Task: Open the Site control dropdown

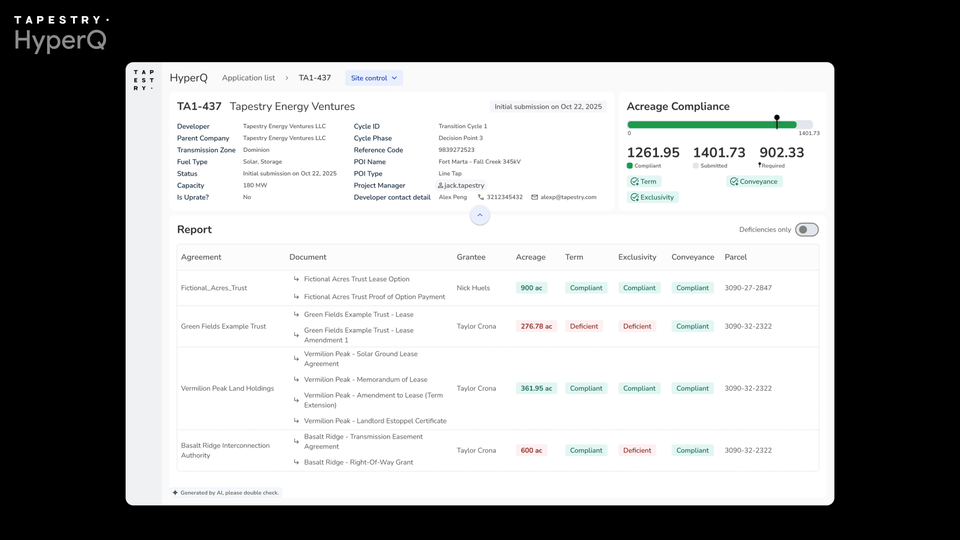Action: tap(374, 78)
